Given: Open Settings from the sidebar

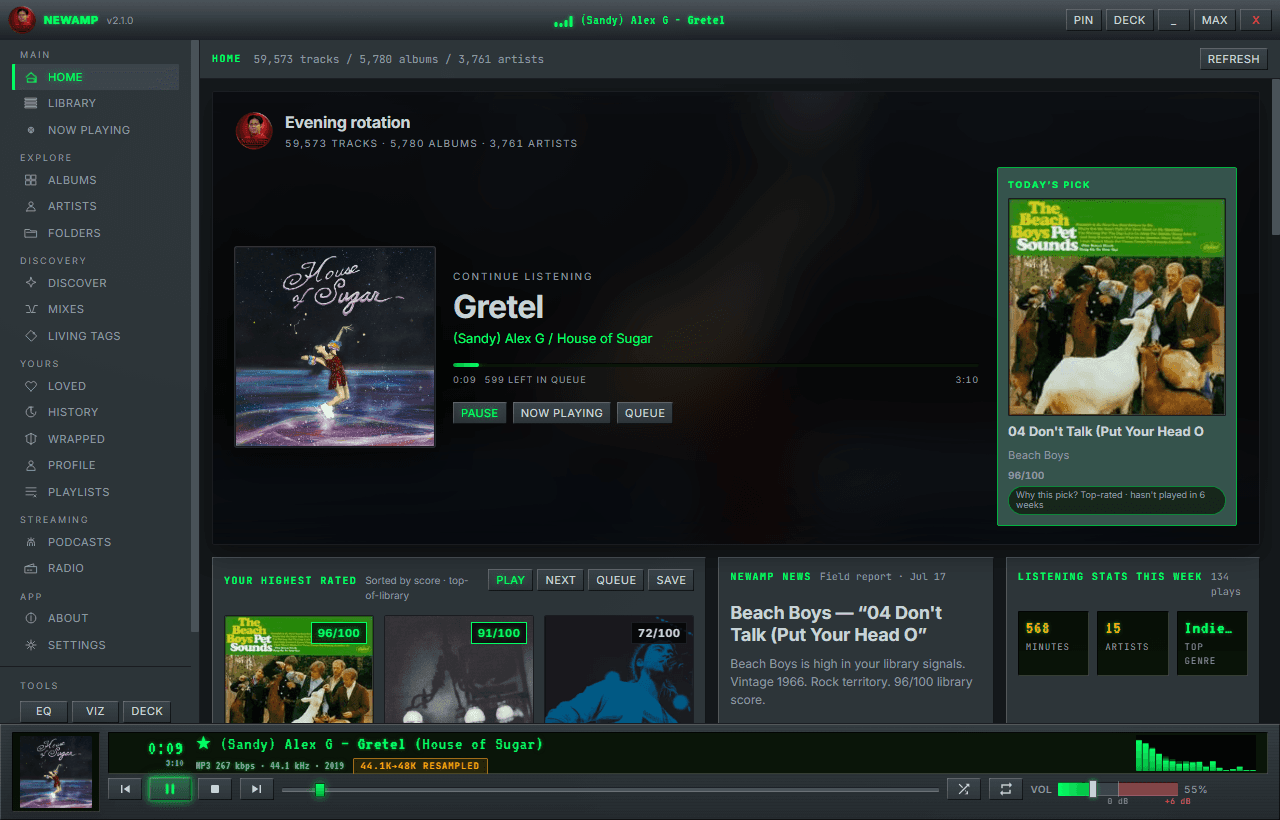Looking at the screenshot, I should (96, 645).
